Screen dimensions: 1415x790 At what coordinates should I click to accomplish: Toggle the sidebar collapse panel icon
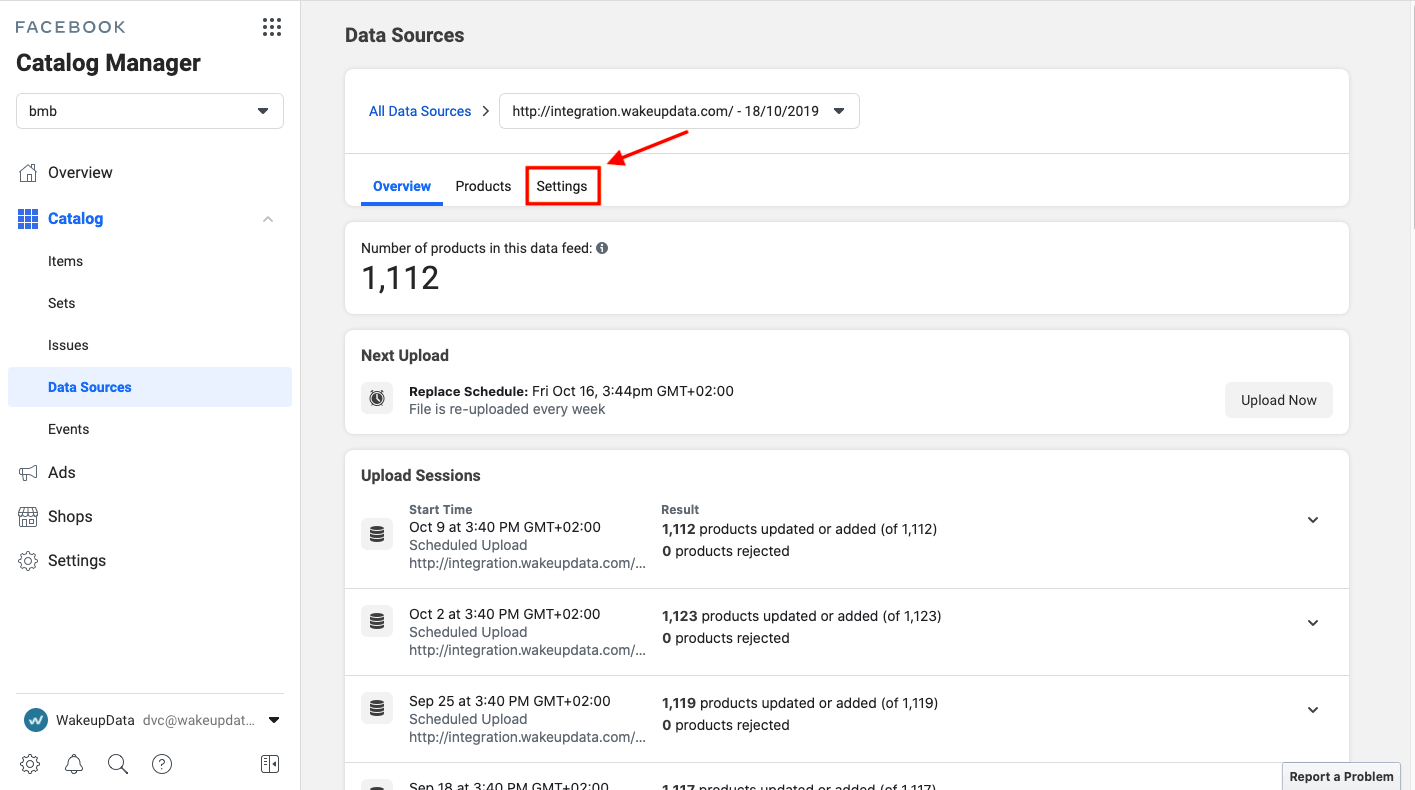270,764
